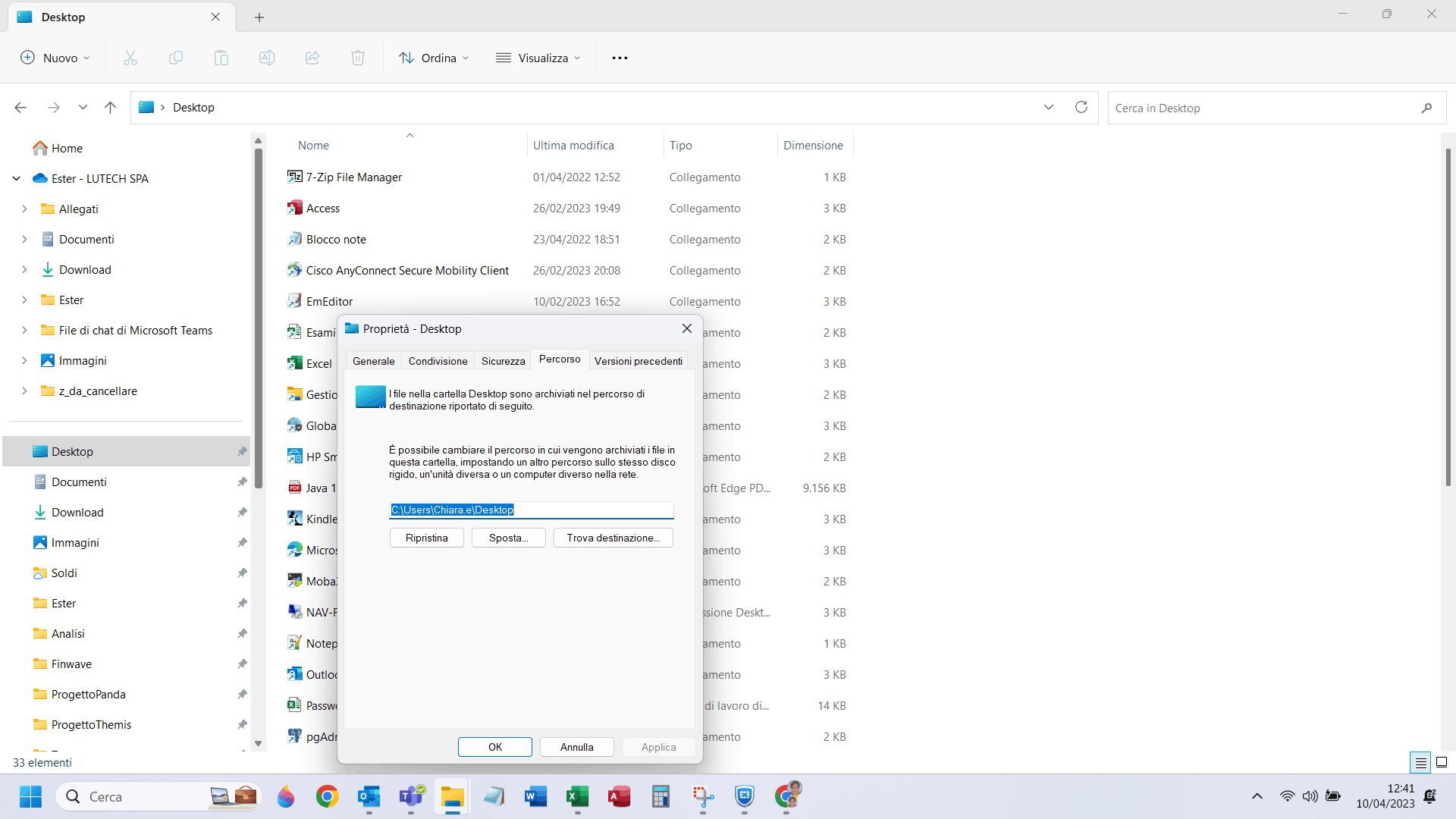
Task: Open the Ordina sort dropdown
Action: [x=434, y=58]
